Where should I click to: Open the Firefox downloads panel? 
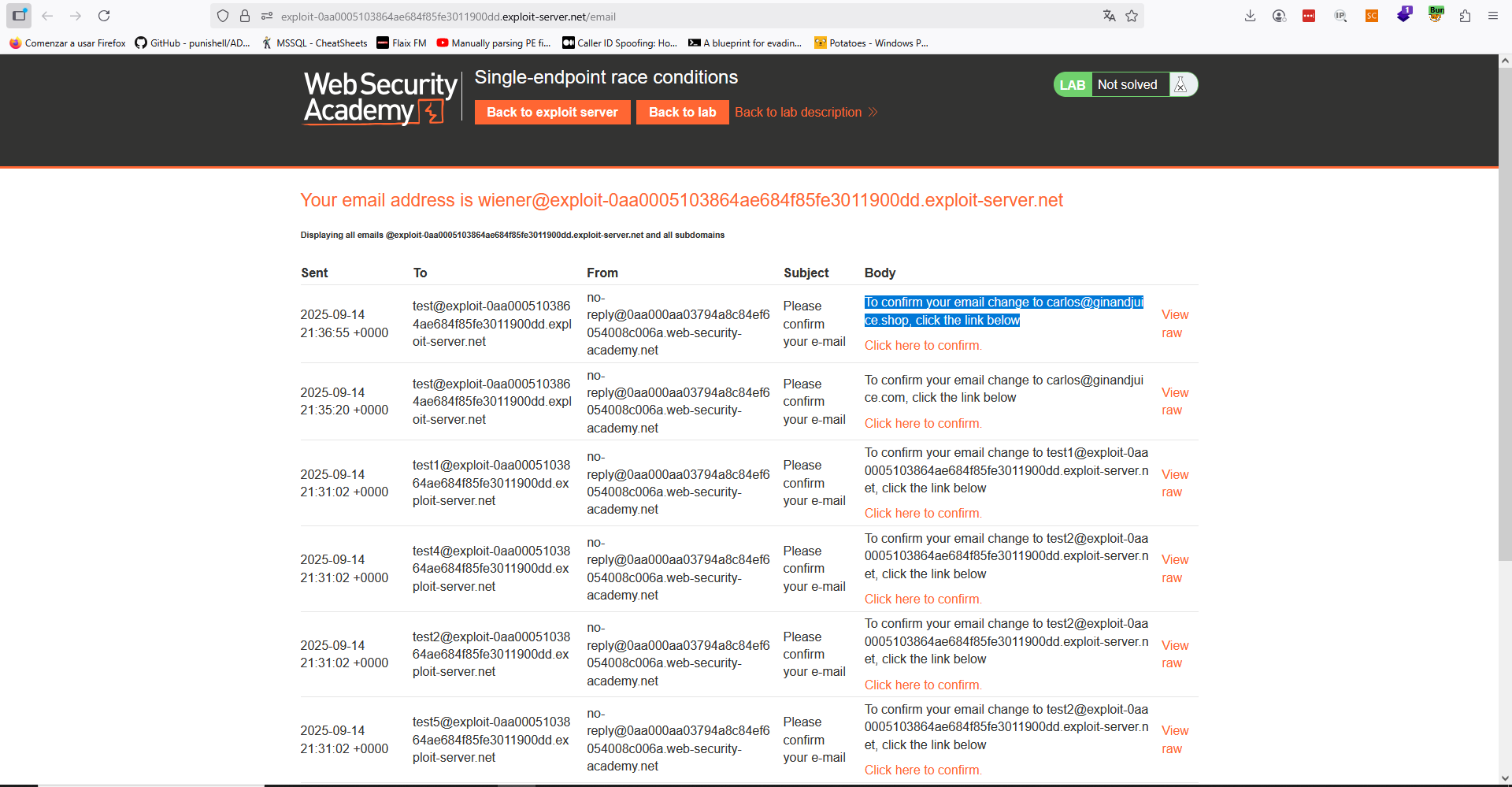tap(1250, 16)
